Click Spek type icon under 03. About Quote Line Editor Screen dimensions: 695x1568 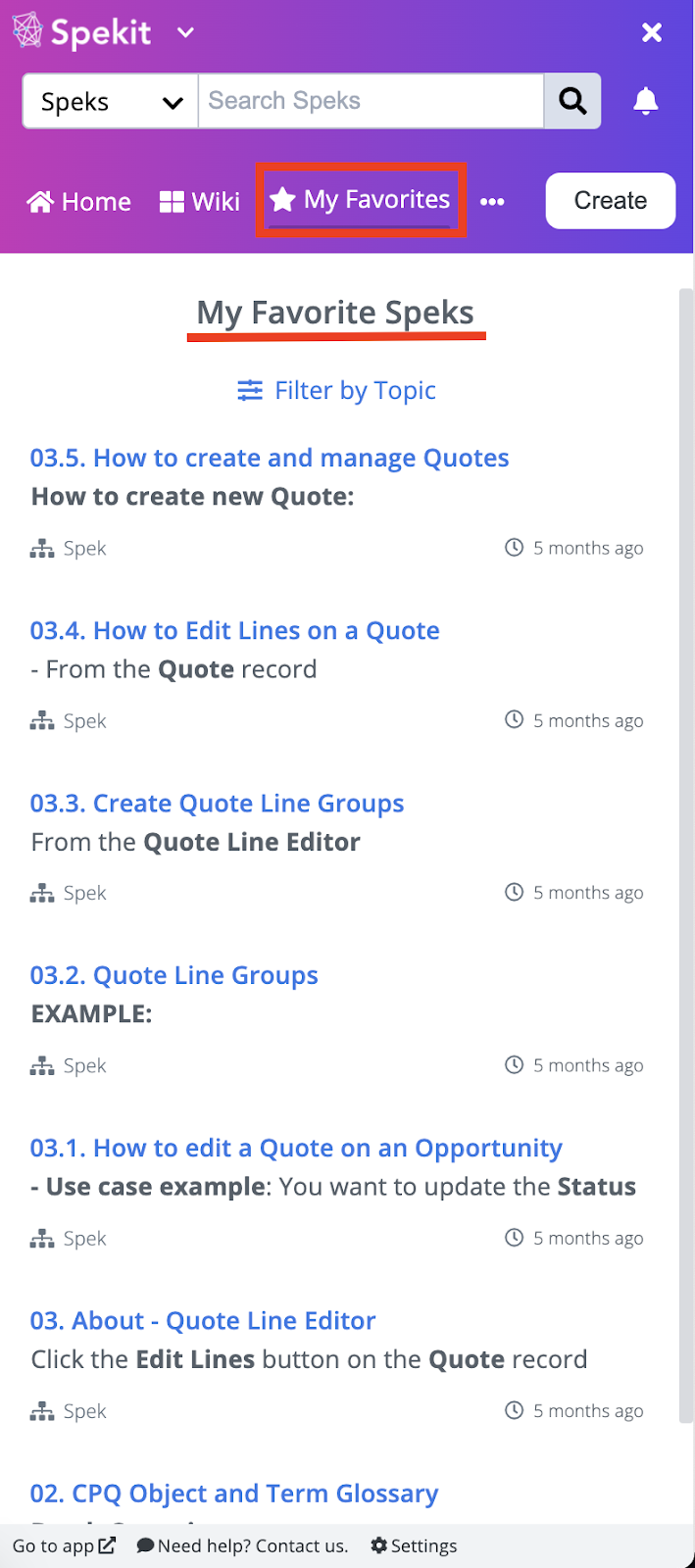coord(42,1411)
